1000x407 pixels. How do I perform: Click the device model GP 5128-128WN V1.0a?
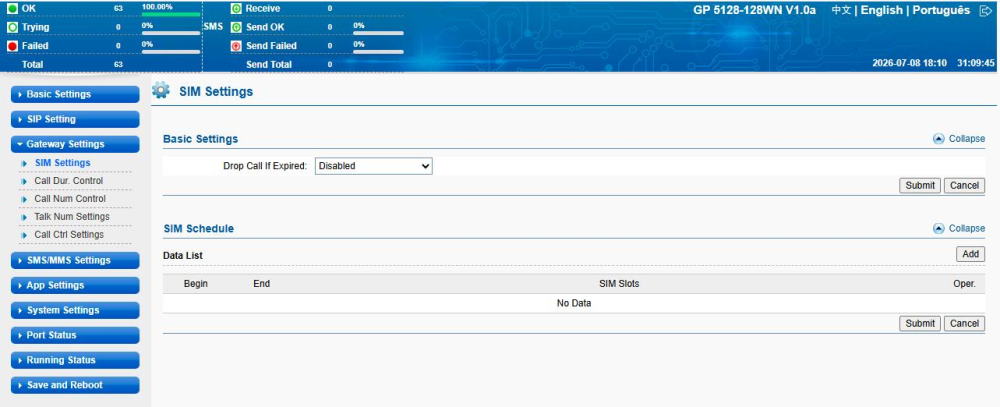pos(754,11)
